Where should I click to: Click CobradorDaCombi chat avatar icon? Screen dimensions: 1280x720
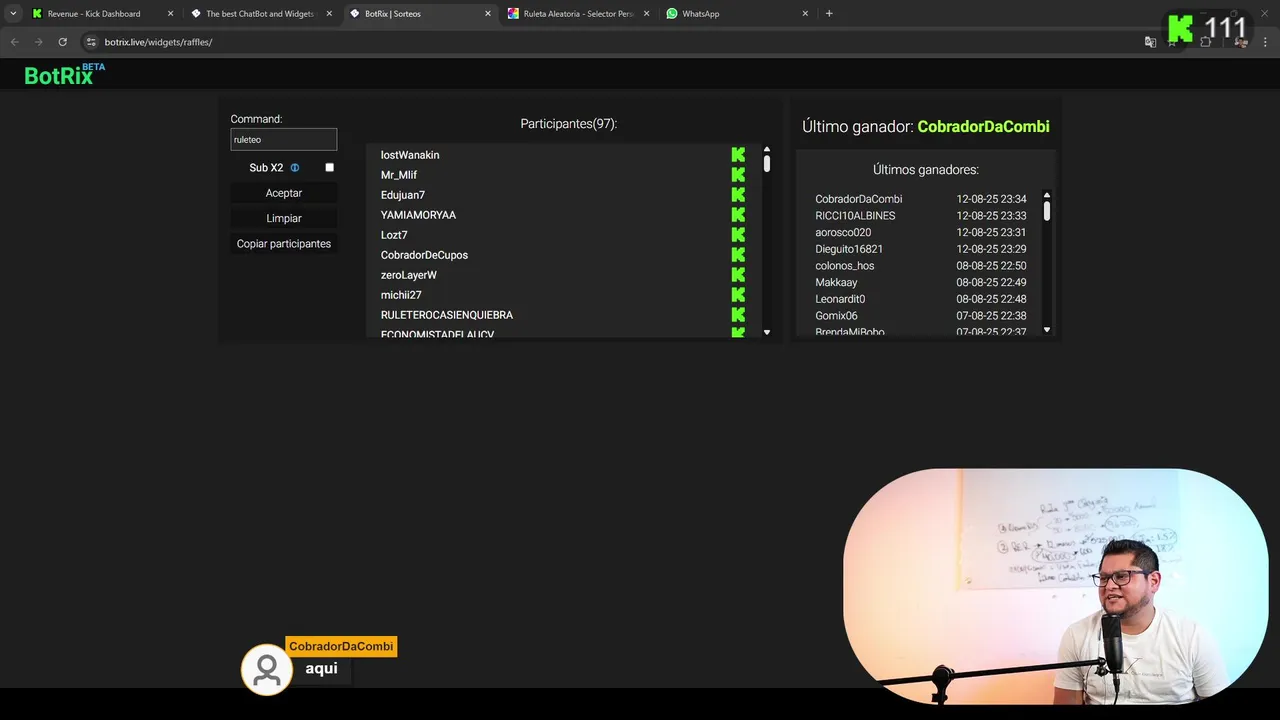pyautogui.click(x=267, y=670)
